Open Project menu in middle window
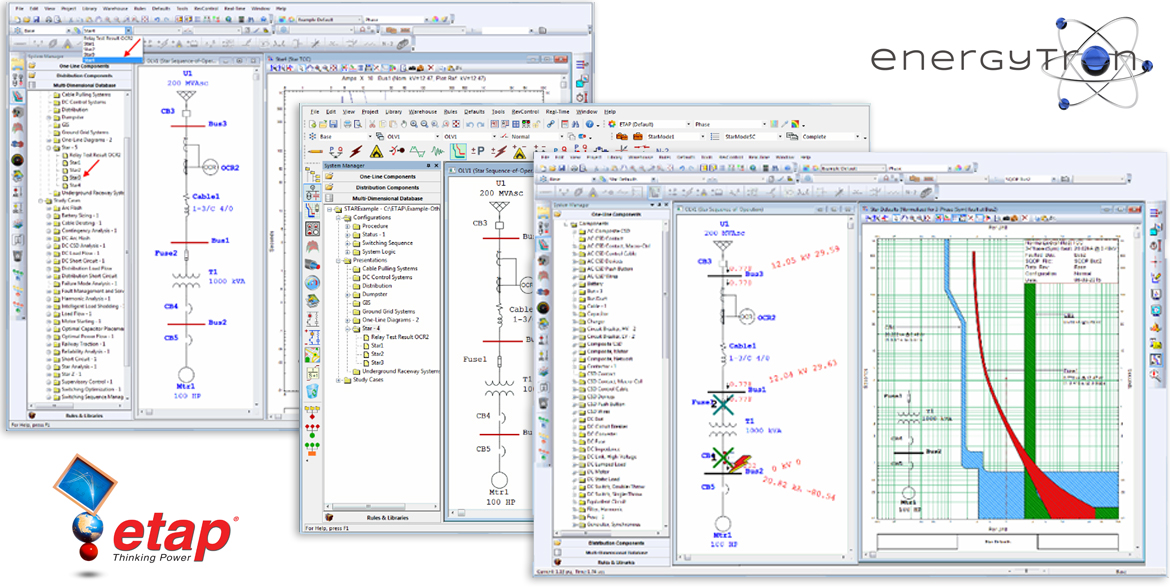The width and height of the screenshot is (1170, 587). point(370,111)
